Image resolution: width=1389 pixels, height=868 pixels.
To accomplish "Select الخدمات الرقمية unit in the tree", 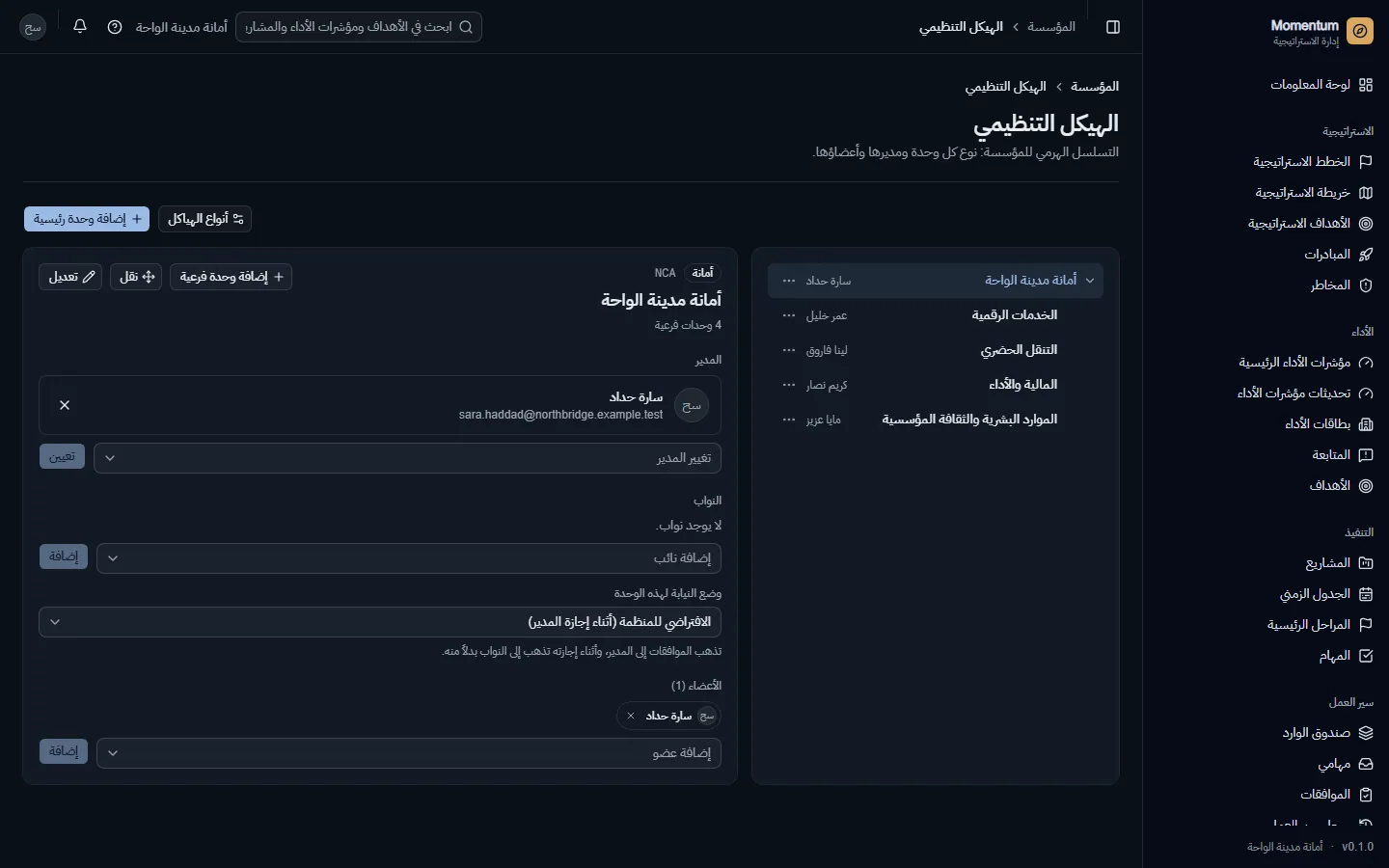I will point(1015,315).
